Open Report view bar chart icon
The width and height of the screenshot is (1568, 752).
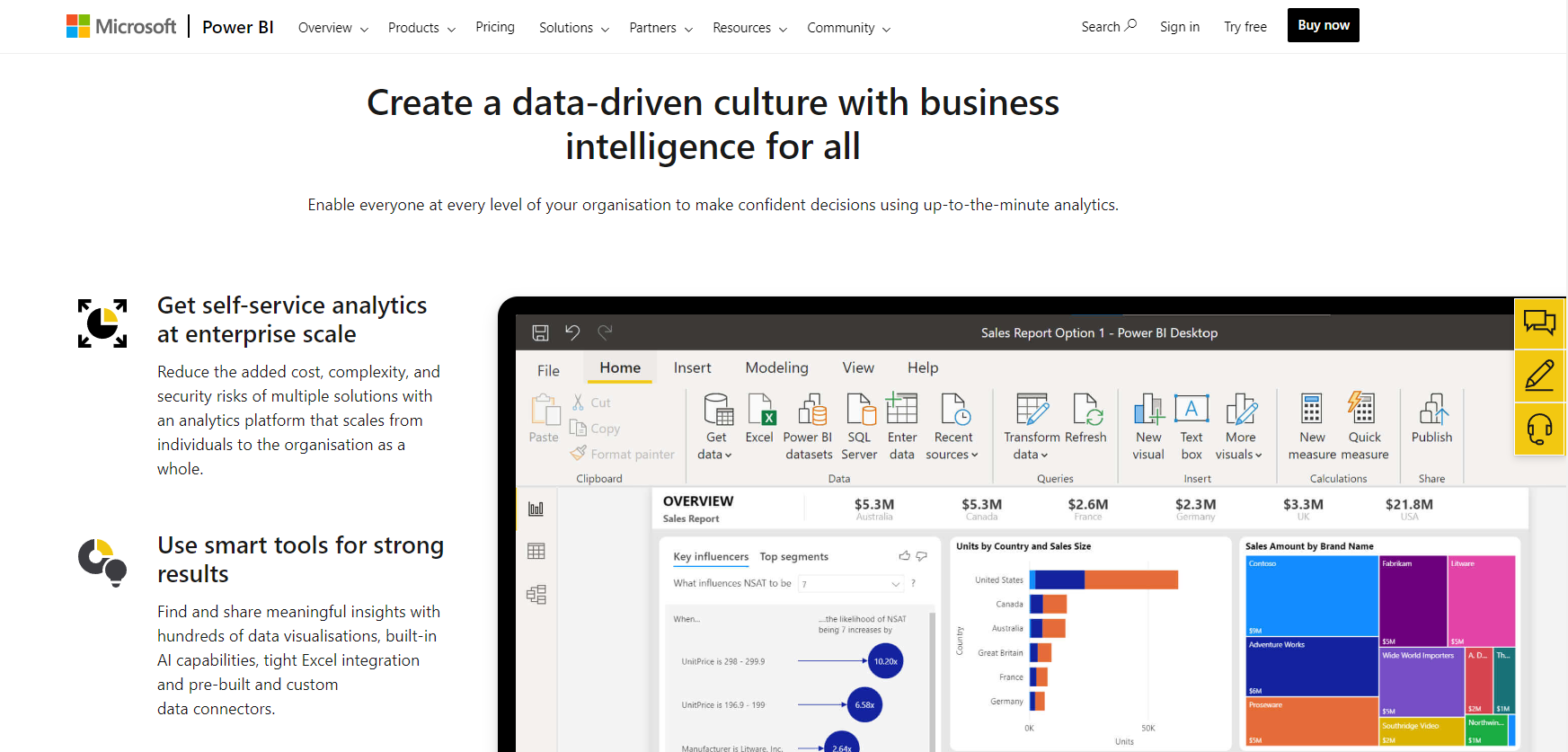(536, 509)
